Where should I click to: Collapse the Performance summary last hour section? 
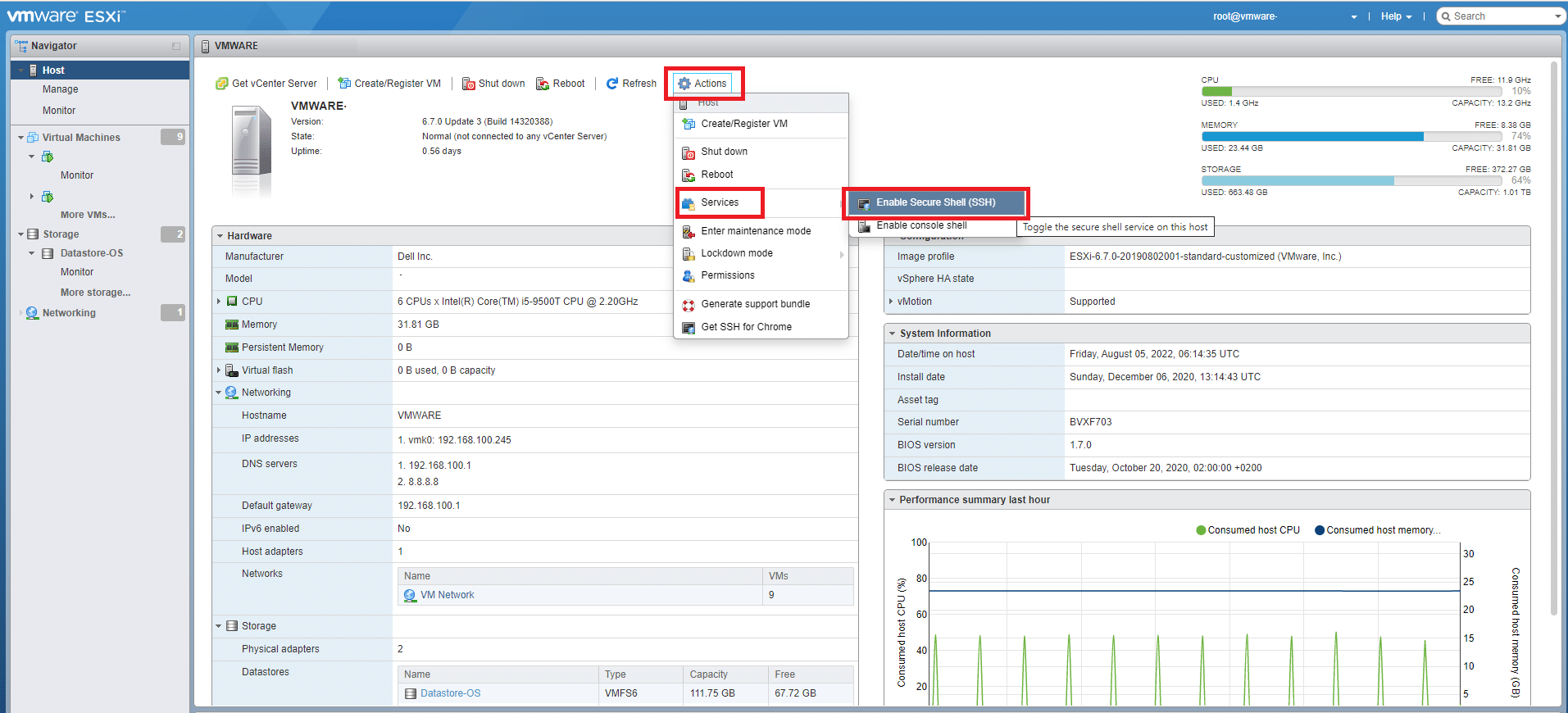[892, 500]
